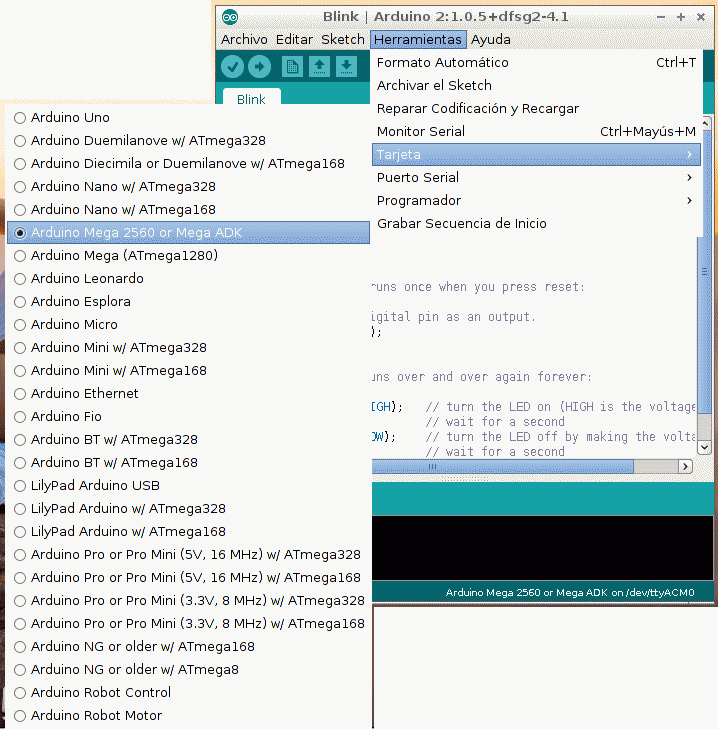Switch to the Blink sketch tab
718x729 pixels.
point(251,99)
